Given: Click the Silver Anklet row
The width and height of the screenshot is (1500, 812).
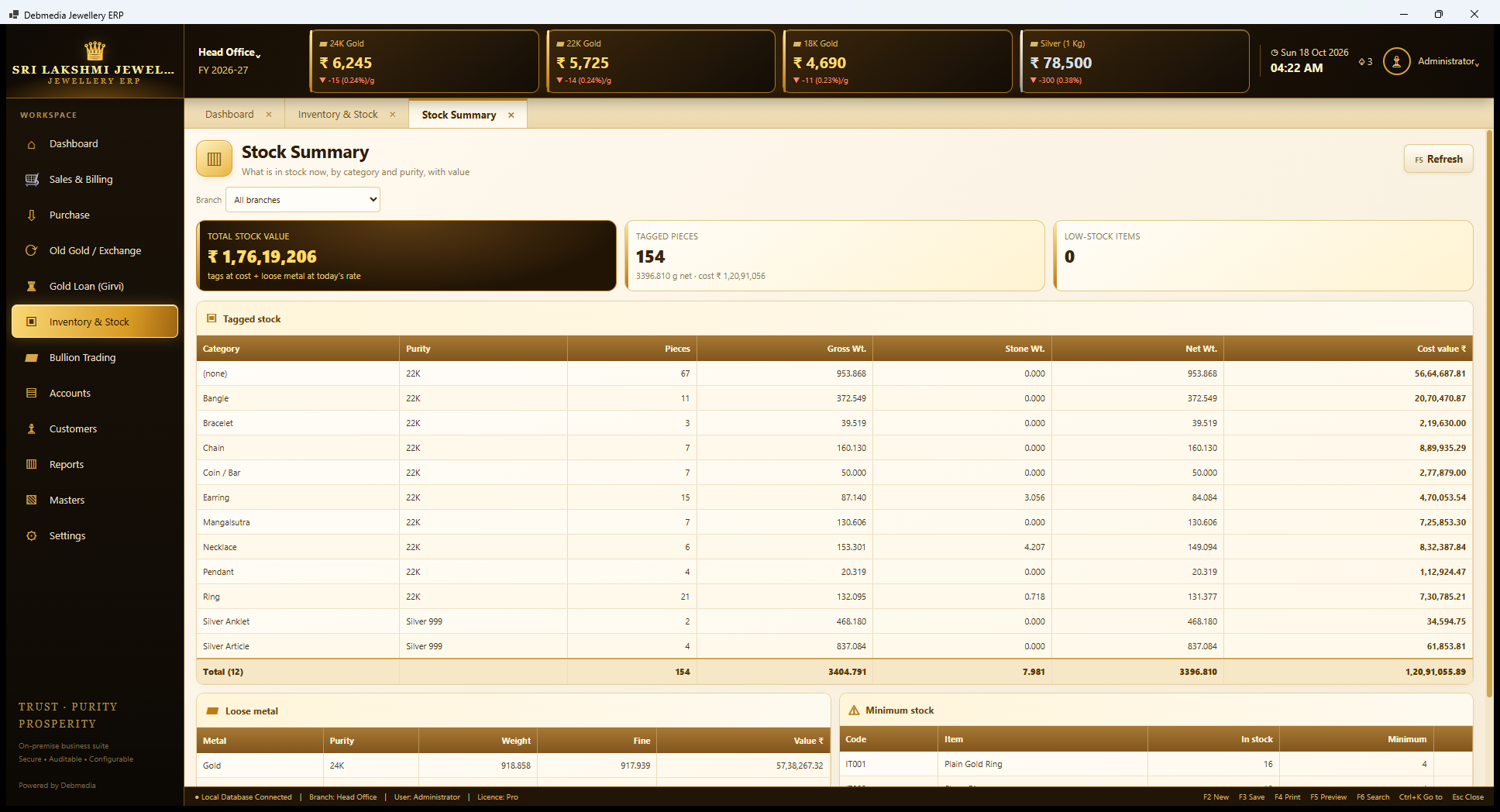Looking at the screenshot, I should 834,621.
